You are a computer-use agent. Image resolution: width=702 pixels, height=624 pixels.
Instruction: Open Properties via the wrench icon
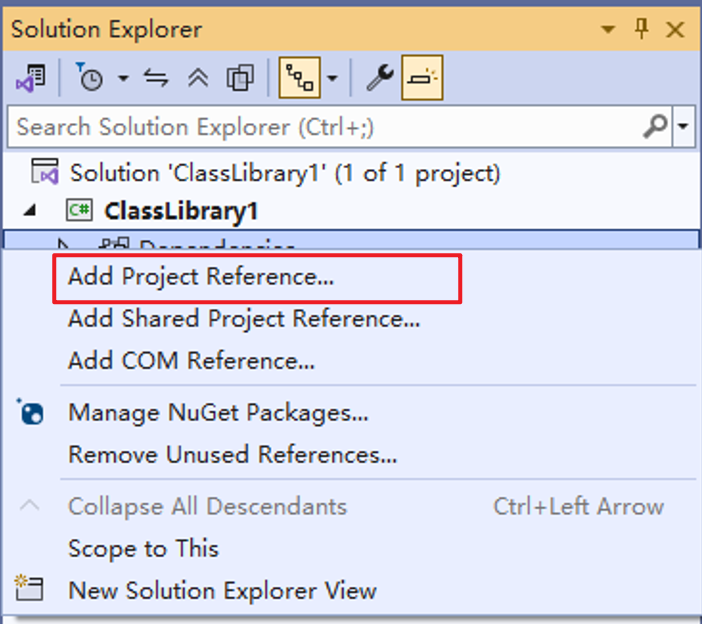(379, 78)
